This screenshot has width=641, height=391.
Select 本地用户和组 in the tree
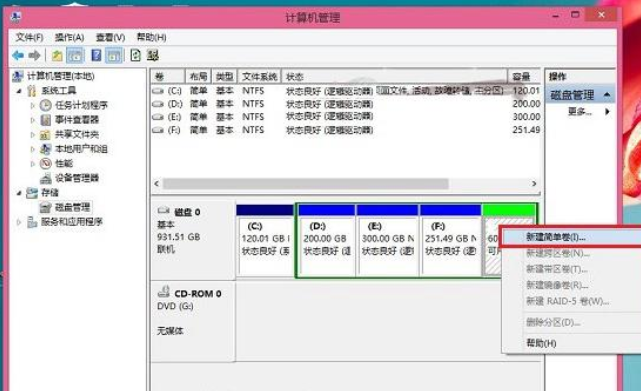coord(81,149)
